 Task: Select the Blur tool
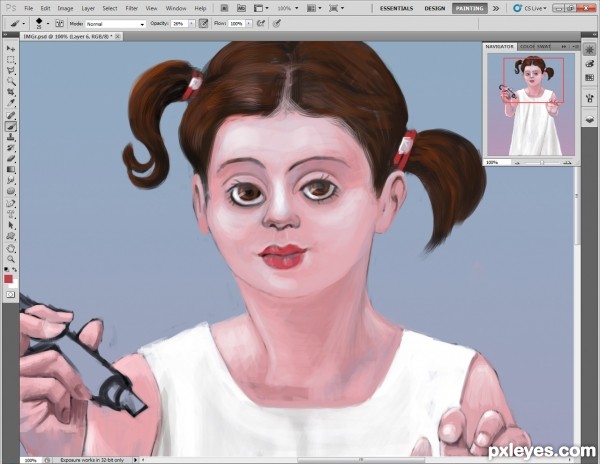click(x=11, y=180)
